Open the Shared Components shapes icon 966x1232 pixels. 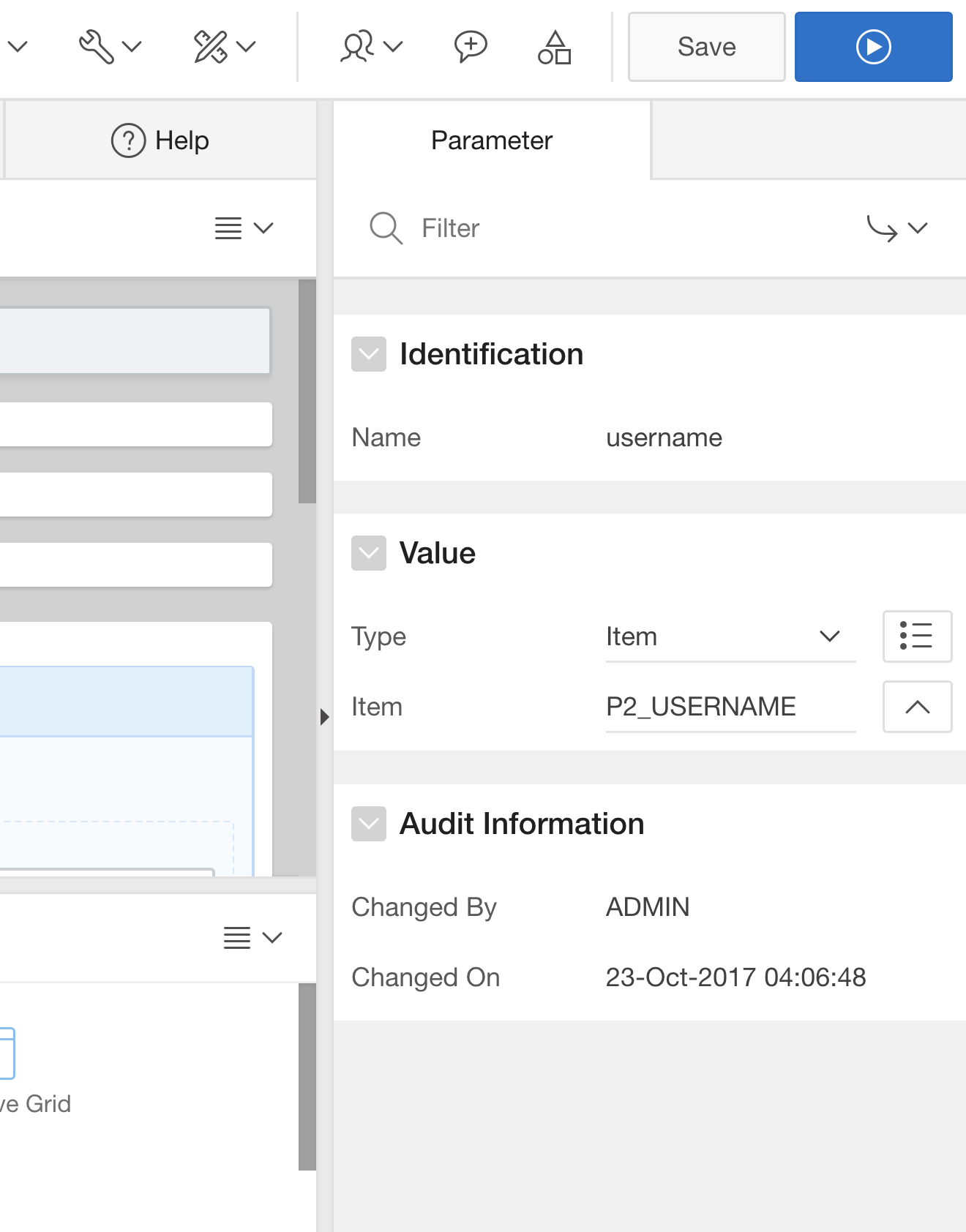coord(554,47)
